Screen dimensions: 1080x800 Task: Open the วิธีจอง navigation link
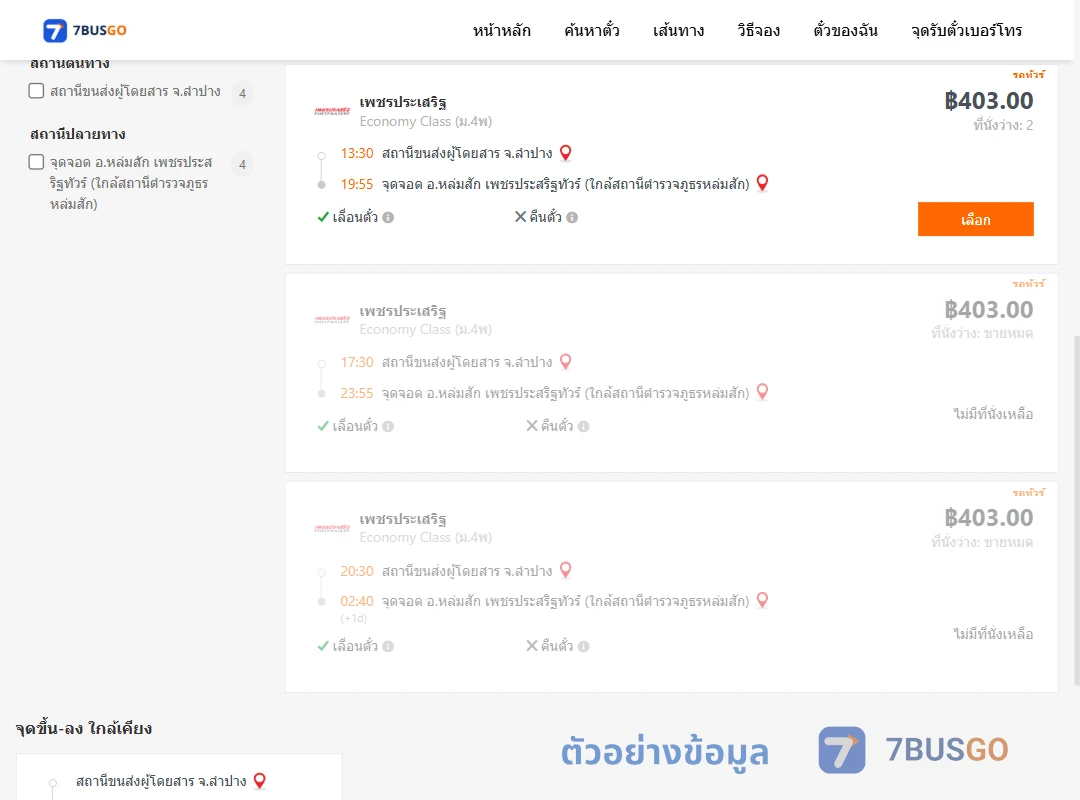pyautogui.click(x=758, y=30)
